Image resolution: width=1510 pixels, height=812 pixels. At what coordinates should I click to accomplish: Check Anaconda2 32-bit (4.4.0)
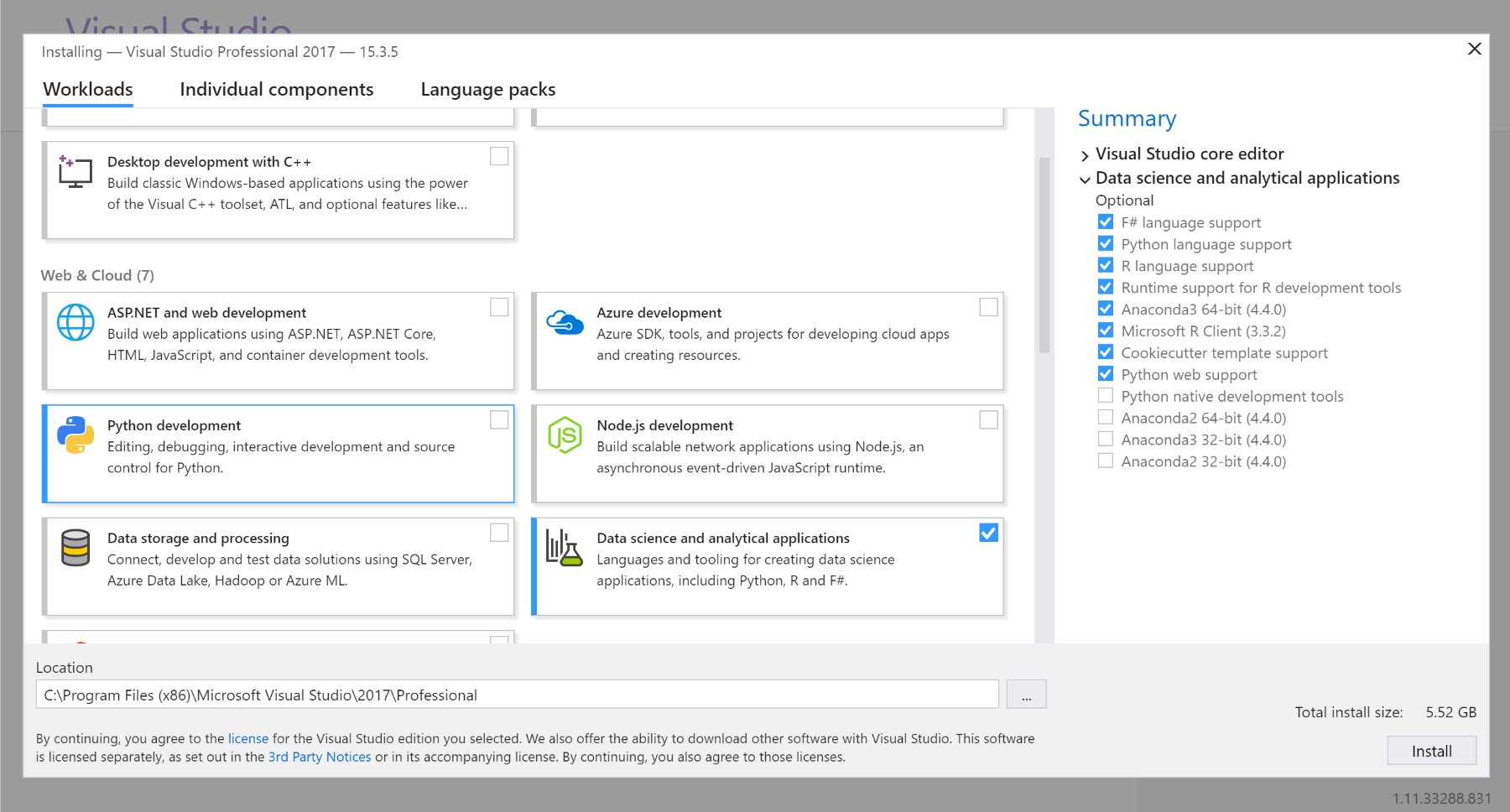1106,461
